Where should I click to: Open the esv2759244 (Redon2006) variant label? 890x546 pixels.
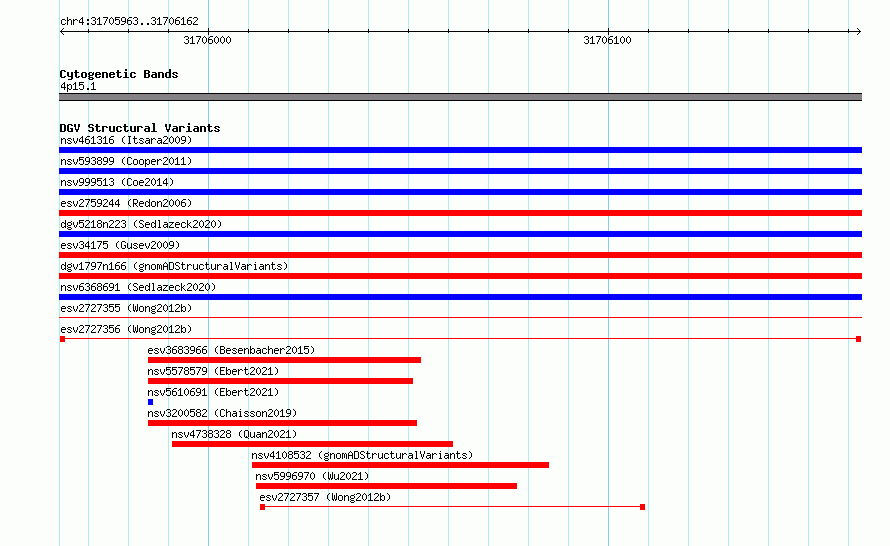pos(126,203)
